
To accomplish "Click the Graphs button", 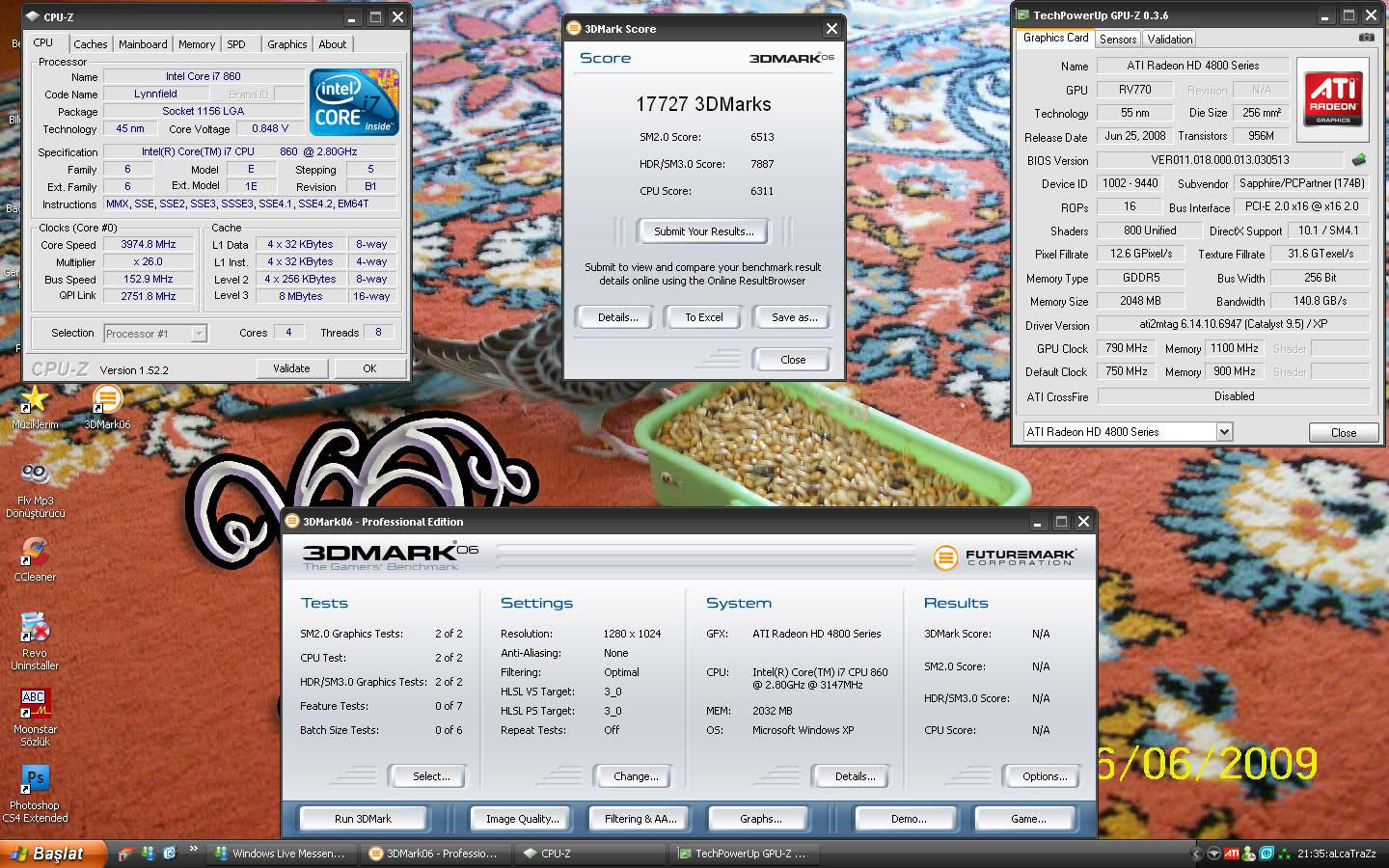I will [x=761, y=819].
